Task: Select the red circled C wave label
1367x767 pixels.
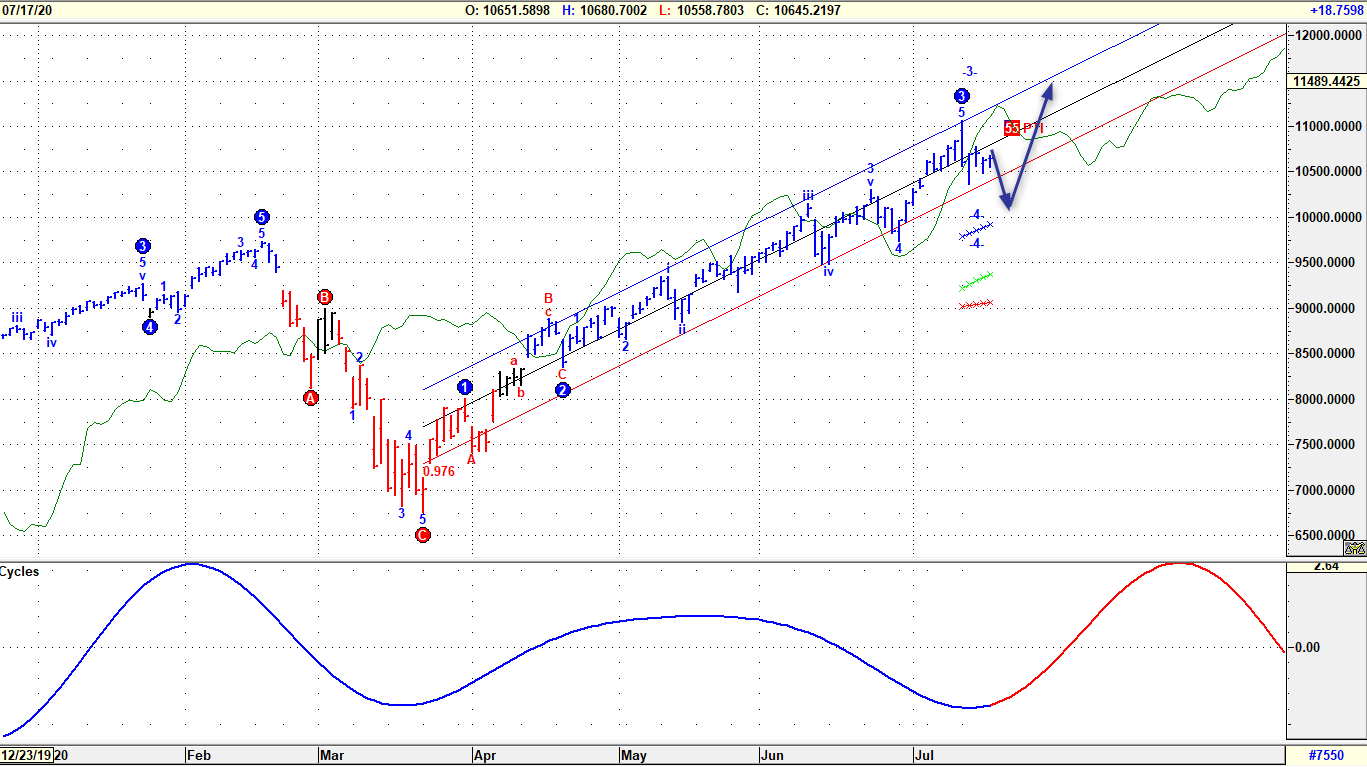Action: (422, 535)
